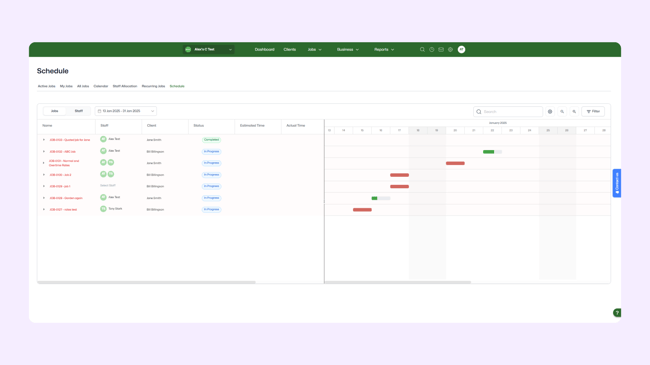The image size is (650, 365).
Task: Click the clock timer icon in the navigation bar
Action: coord(432,49)
